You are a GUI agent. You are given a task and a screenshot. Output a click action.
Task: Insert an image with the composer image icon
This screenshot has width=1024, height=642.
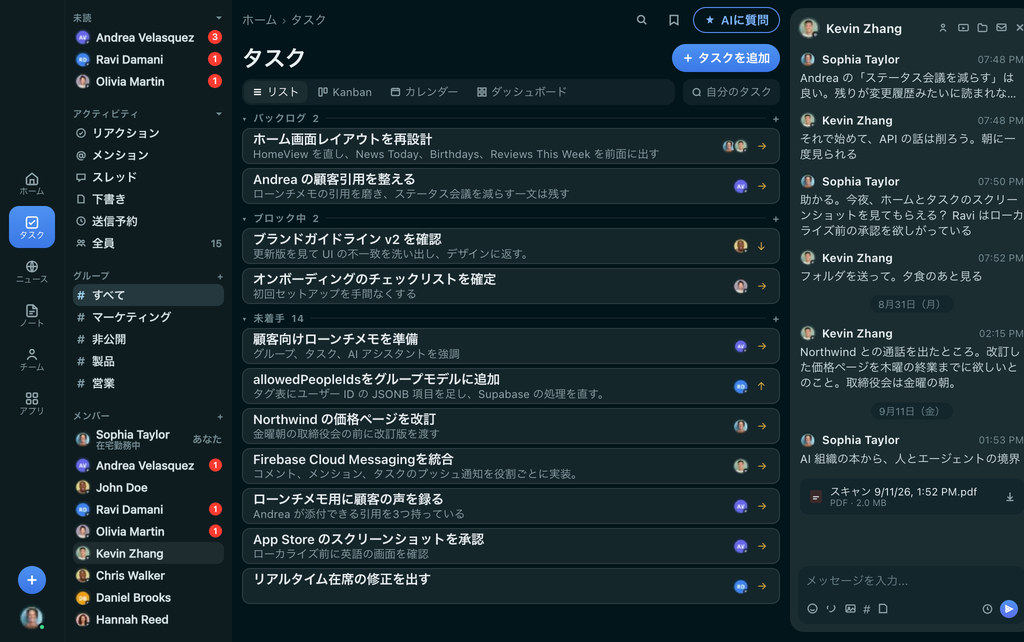(850, 609)
